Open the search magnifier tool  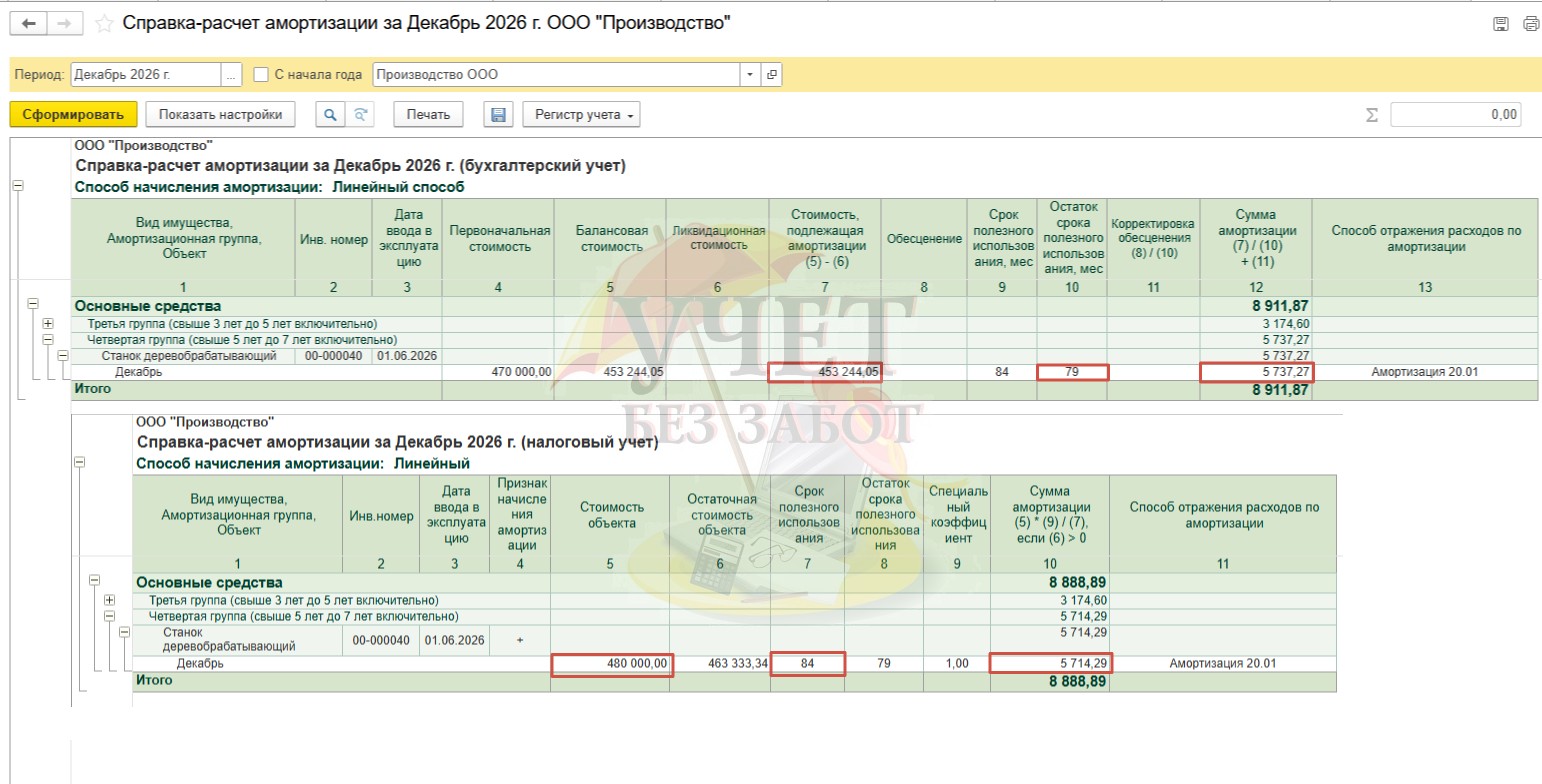[329, 115]
